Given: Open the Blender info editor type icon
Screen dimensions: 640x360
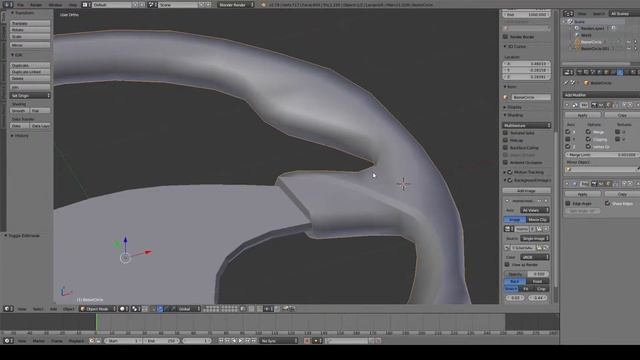Looking at the screenshot, I should (x=8, y=4).
